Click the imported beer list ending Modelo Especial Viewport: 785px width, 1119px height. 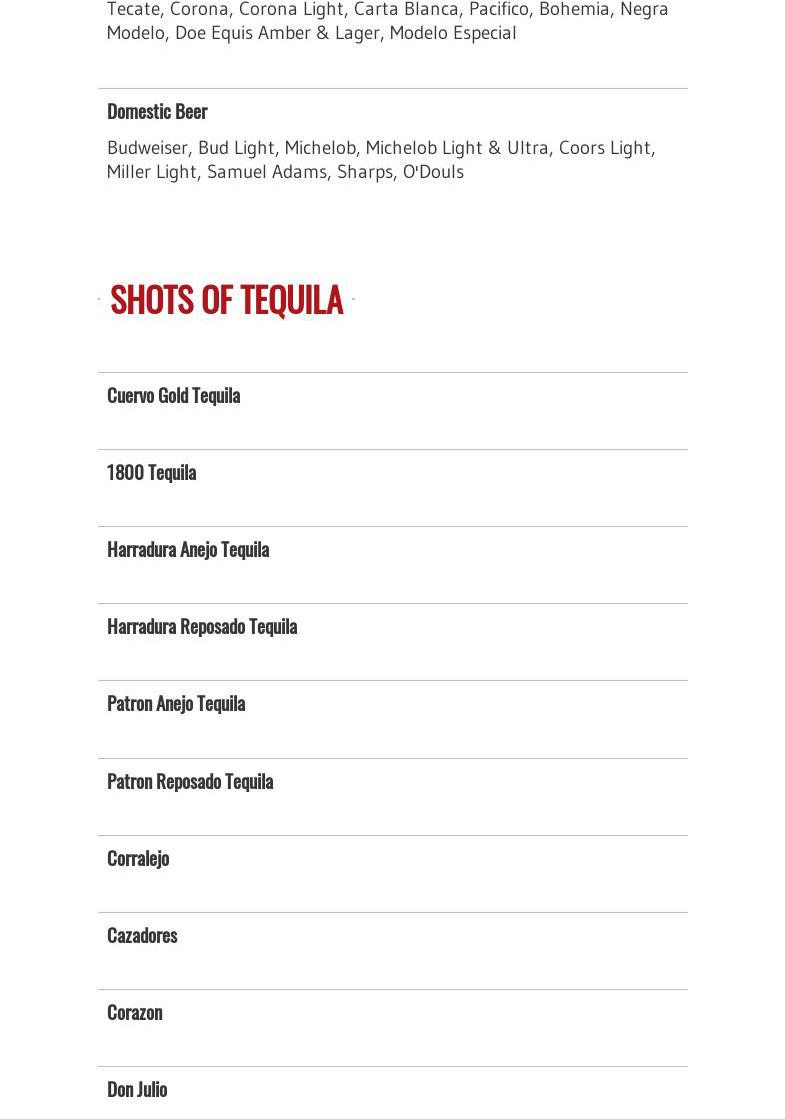point(387,21)
